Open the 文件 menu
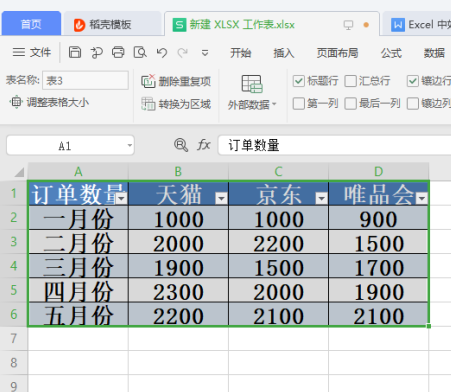This screenshot has height=392, width=451. pos(40,52)
